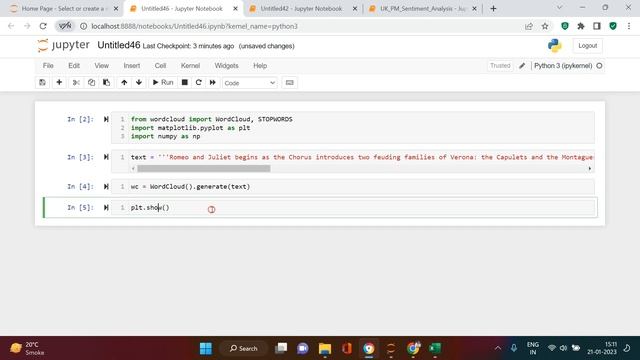This screenshot has height=360, width=640.
Task: Open Excel from taskbar
Action: 435,348
